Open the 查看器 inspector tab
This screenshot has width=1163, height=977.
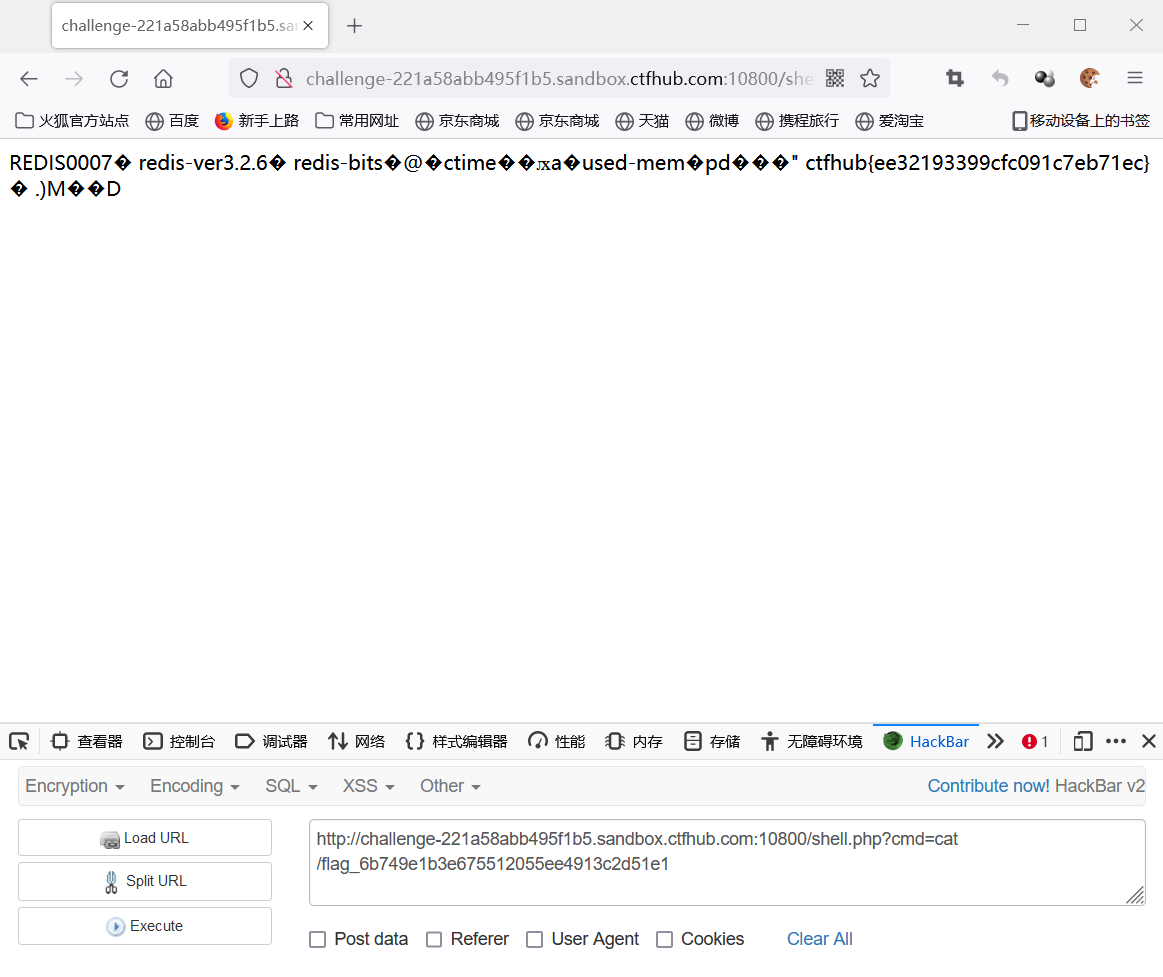tap(87, 741)
